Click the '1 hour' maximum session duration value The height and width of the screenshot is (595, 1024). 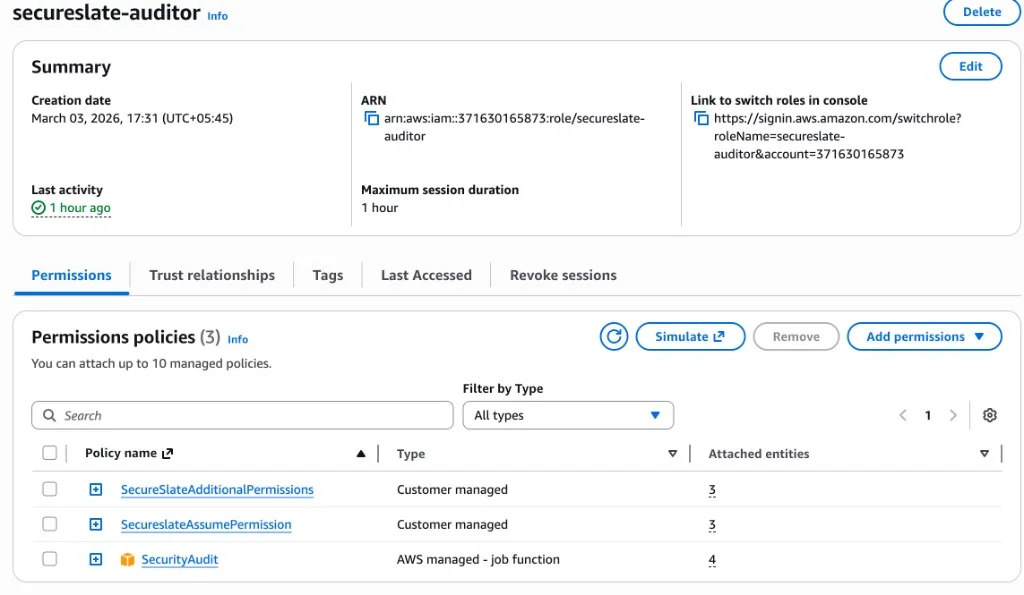379,208
